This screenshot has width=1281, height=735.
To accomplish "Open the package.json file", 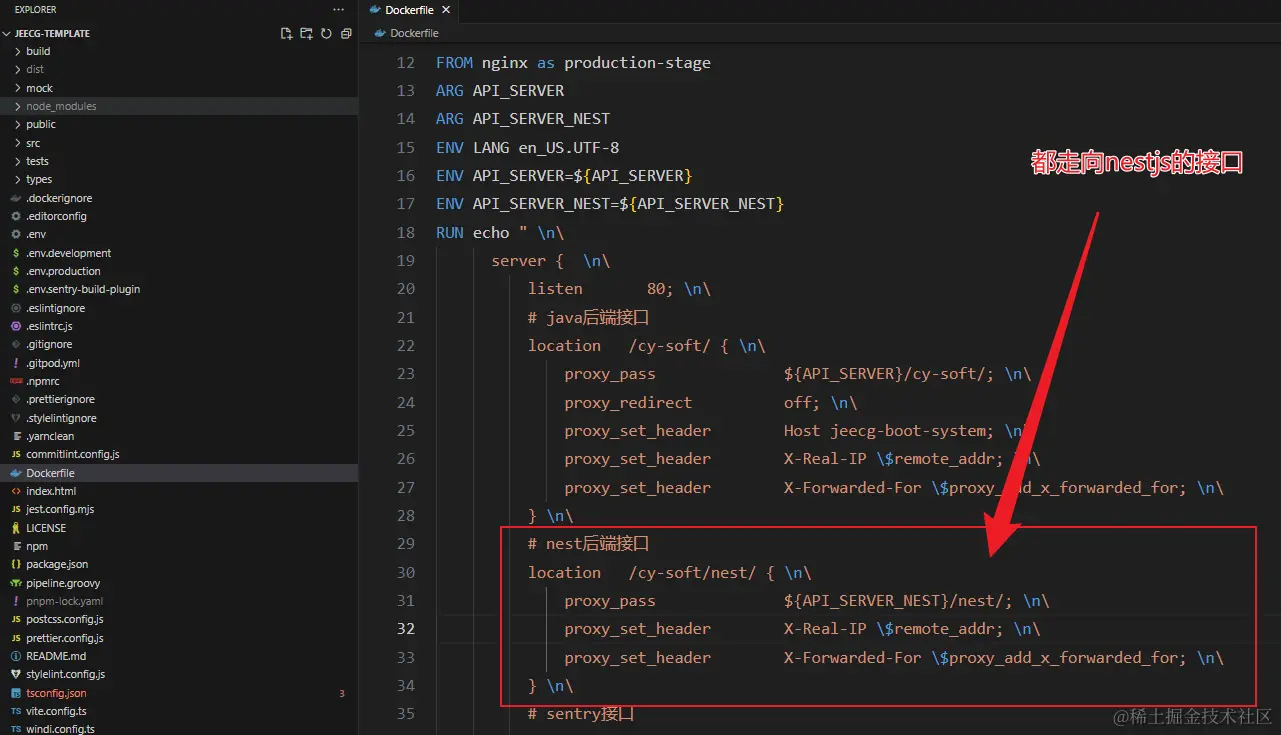I will click(179, 564).
